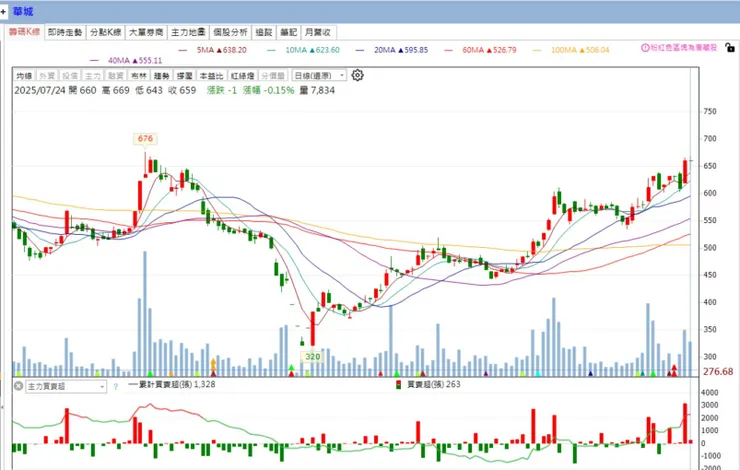Viewport: 740px width, 470px height.
Task: Click the plus icon beside 華城
Action: (3, 11)
